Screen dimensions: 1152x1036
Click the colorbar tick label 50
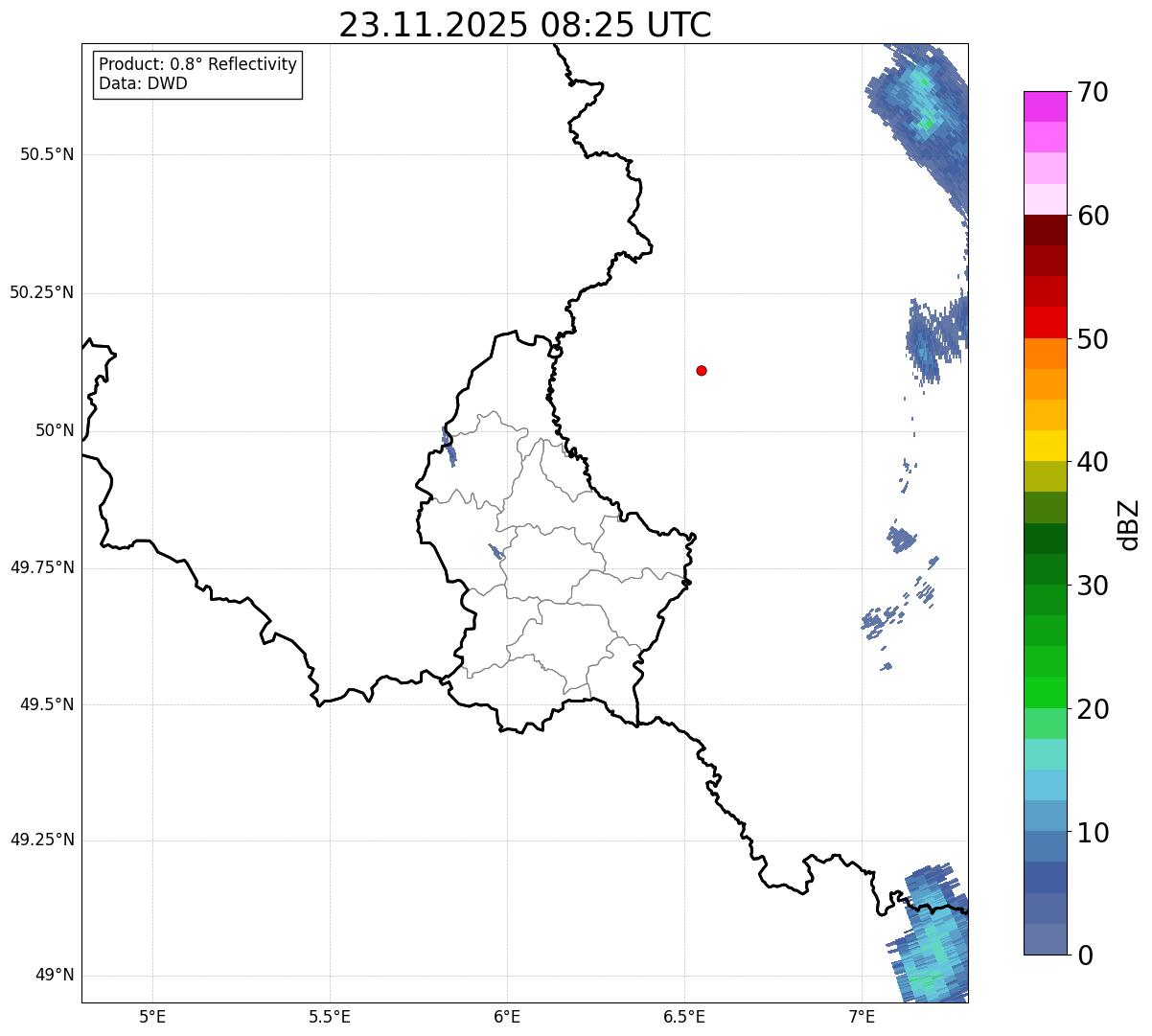(x=1093, y=339)
